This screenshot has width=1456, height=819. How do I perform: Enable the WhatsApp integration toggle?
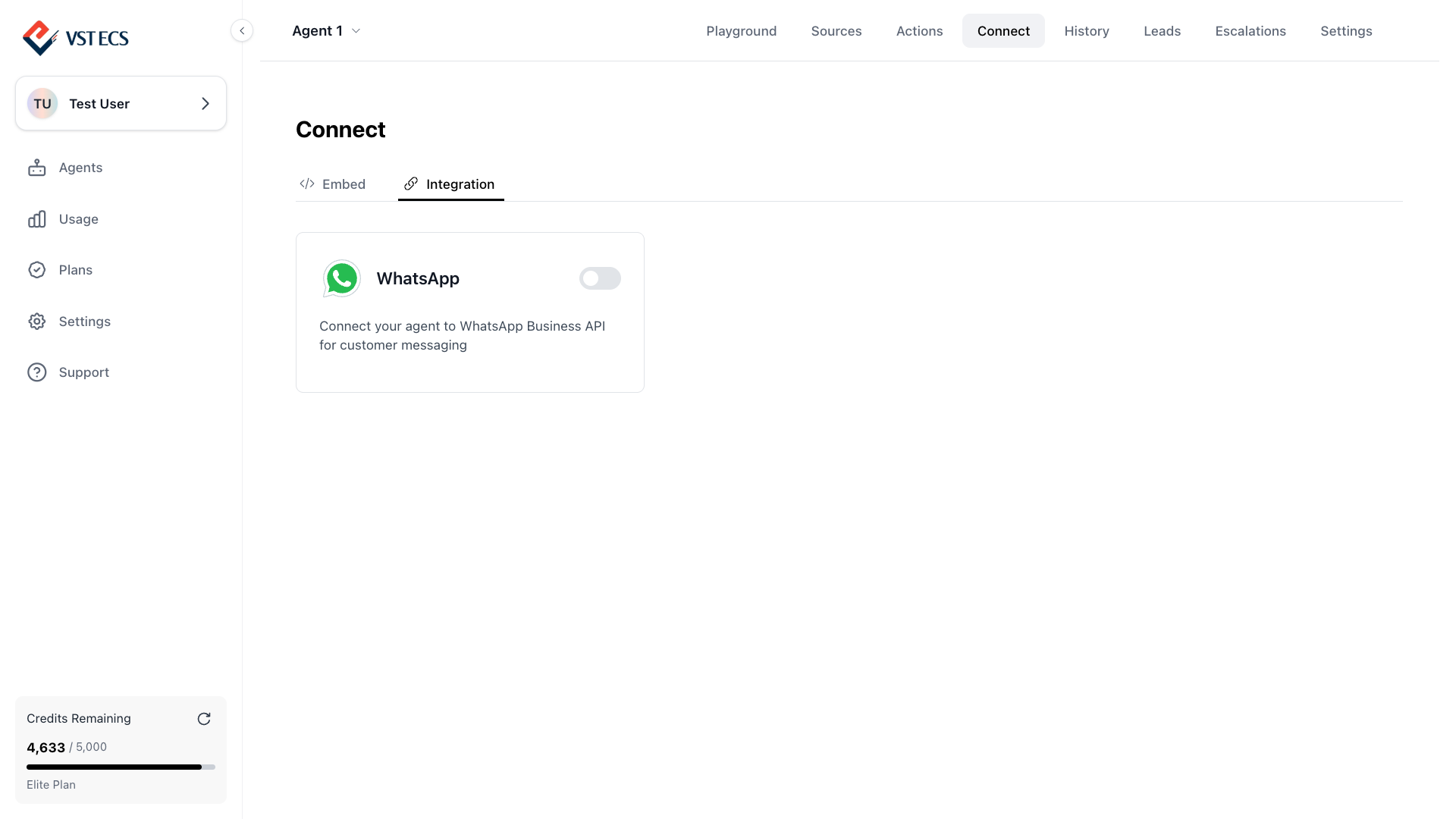click(x=600, y=278)
